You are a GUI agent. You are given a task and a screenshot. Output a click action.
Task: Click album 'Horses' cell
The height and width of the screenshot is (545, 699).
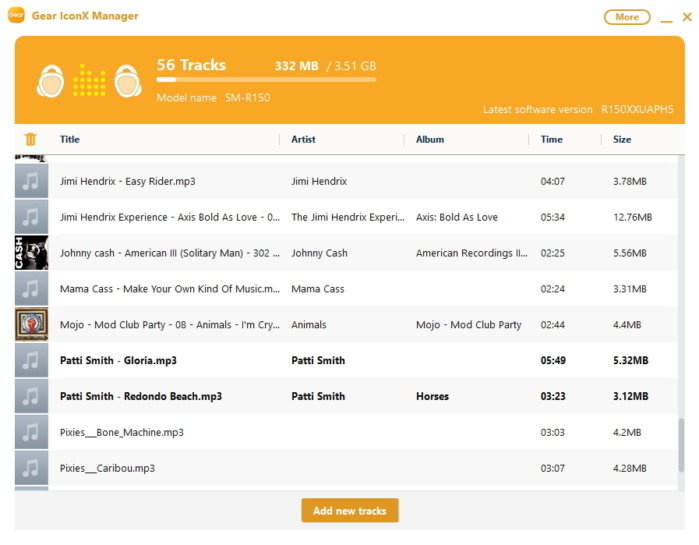coord(432,396)
